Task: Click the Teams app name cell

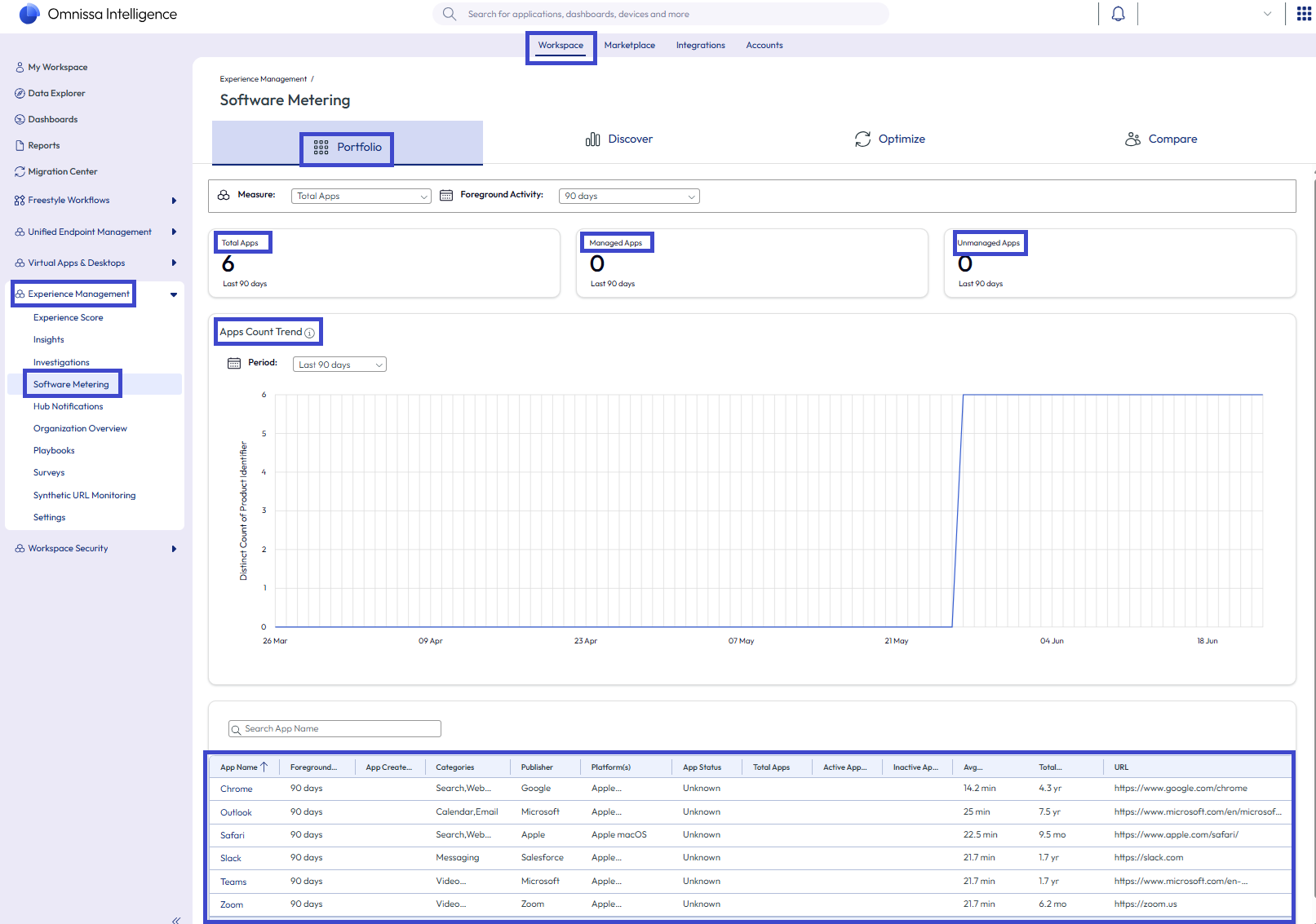Action: pyautogui.click(x=233, y=882)
